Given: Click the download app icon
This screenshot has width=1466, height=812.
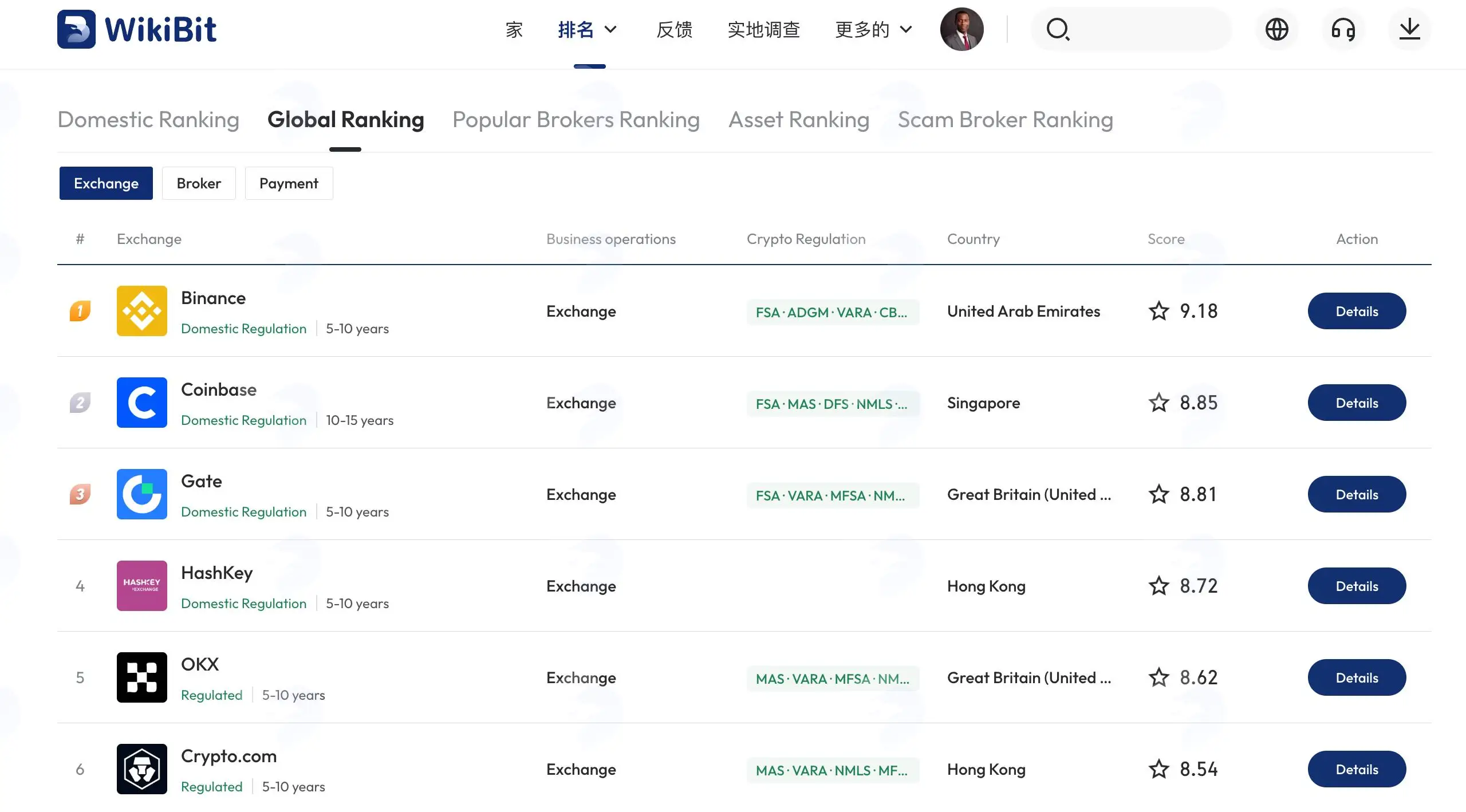Looking at the screenshot, I should (1409, 29).
